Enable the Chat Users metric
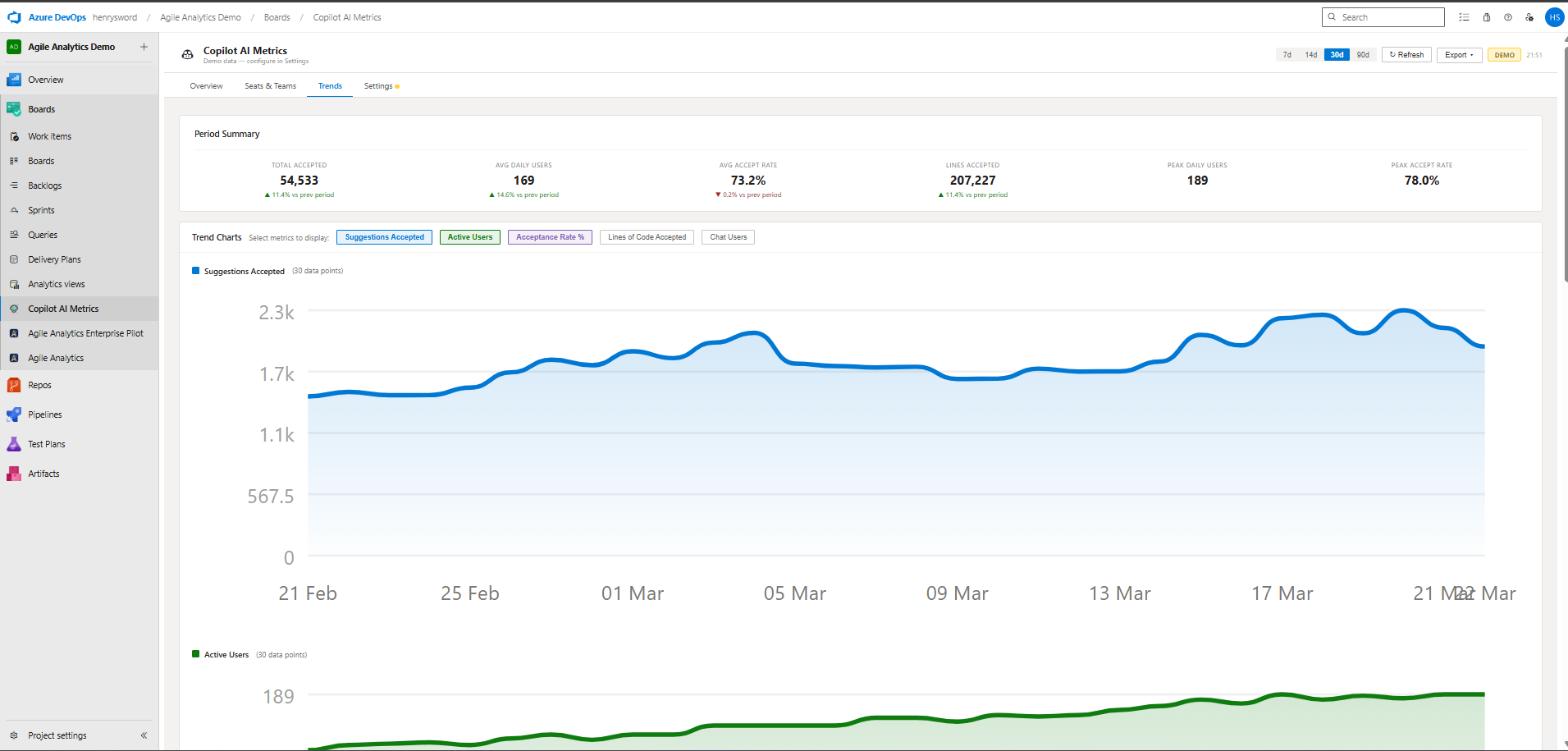Image resolution: width=1568 pixels, height=751 pixels. [x=727, y=237]
